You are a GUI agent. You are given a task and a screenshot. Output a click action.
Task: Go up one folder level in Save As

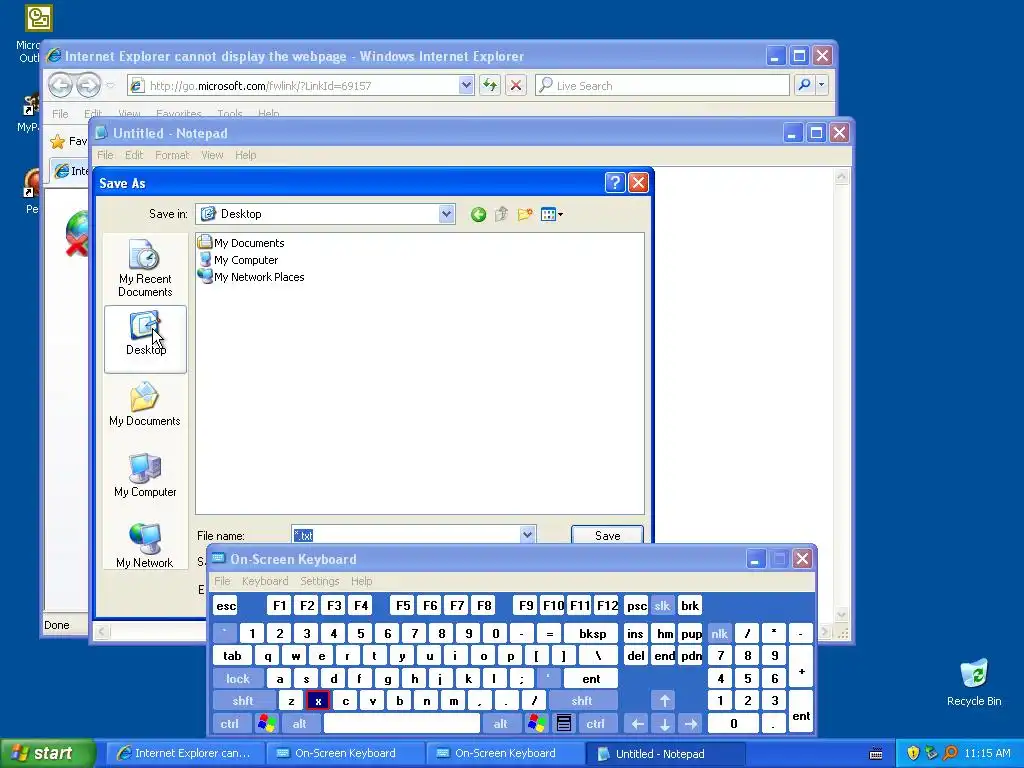[502, 214]
